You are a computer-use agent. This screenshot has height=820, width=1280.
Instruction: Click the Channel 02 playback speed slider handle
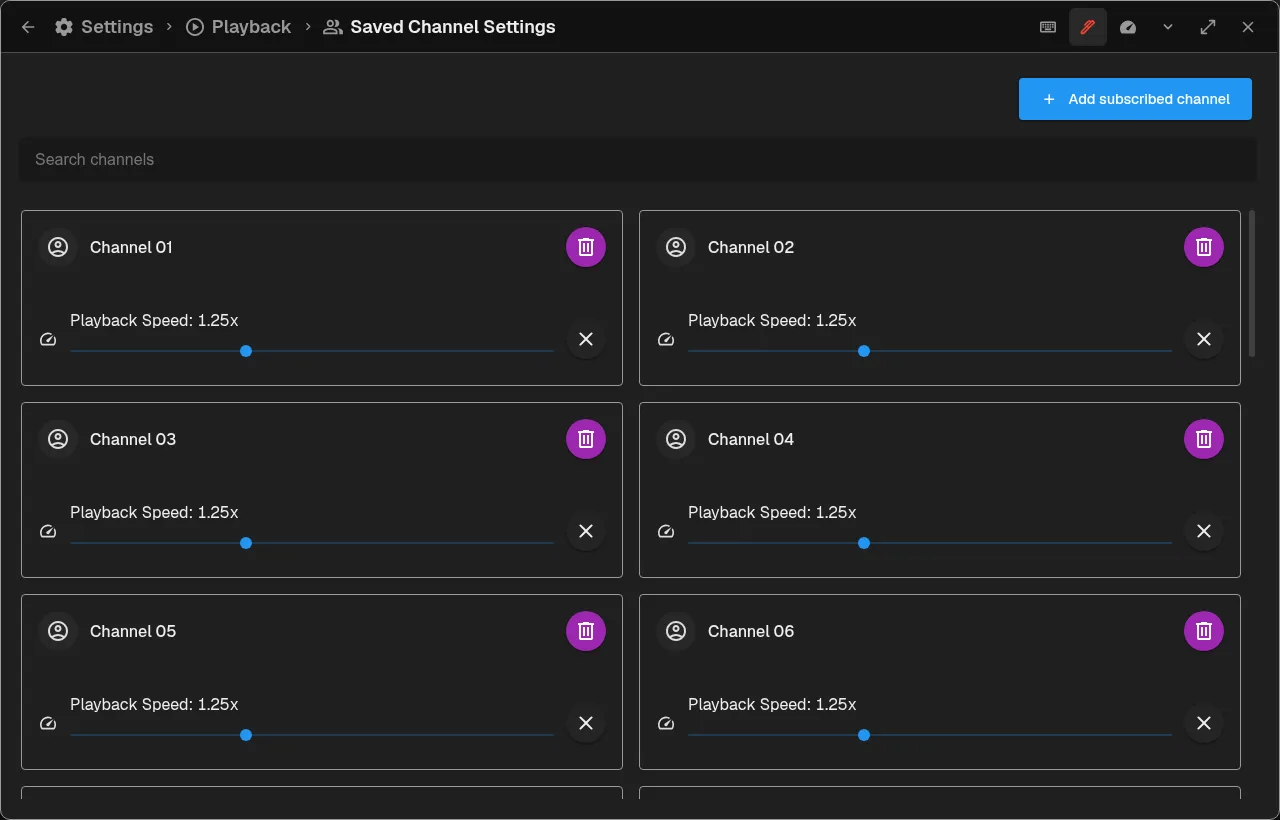click(864, 351)
